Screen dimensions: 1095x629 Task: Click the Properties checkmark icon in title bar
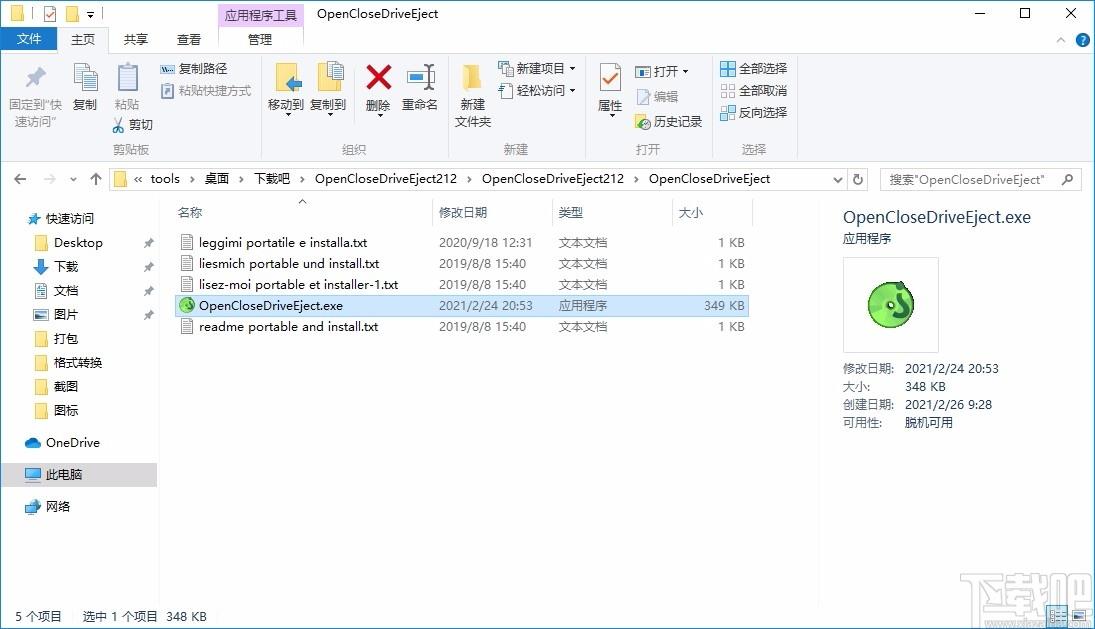[50, 13]
